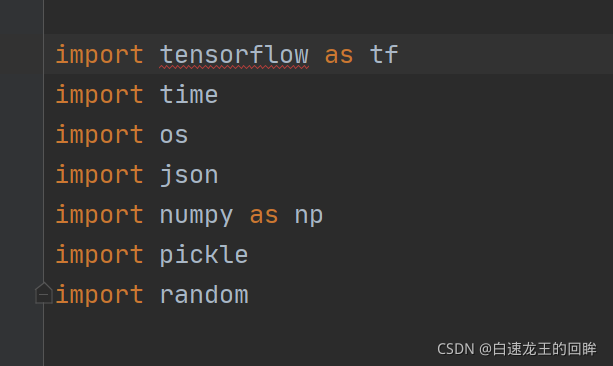
Task: Click the 'as' keyword after numpy
Action: point(264,215)
